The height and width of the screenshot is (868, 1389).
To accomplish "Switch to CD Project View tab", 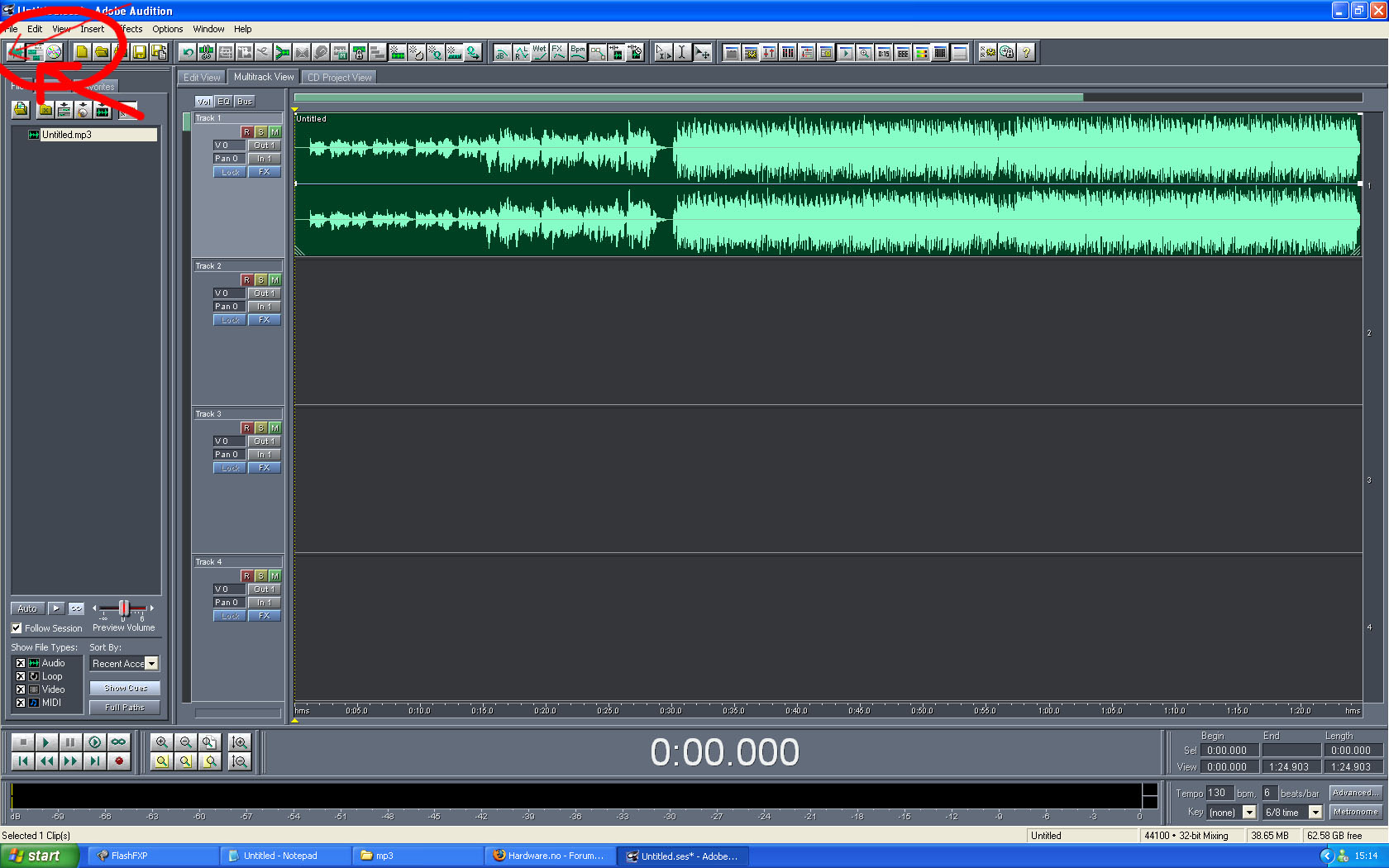I will click(339, 78).
